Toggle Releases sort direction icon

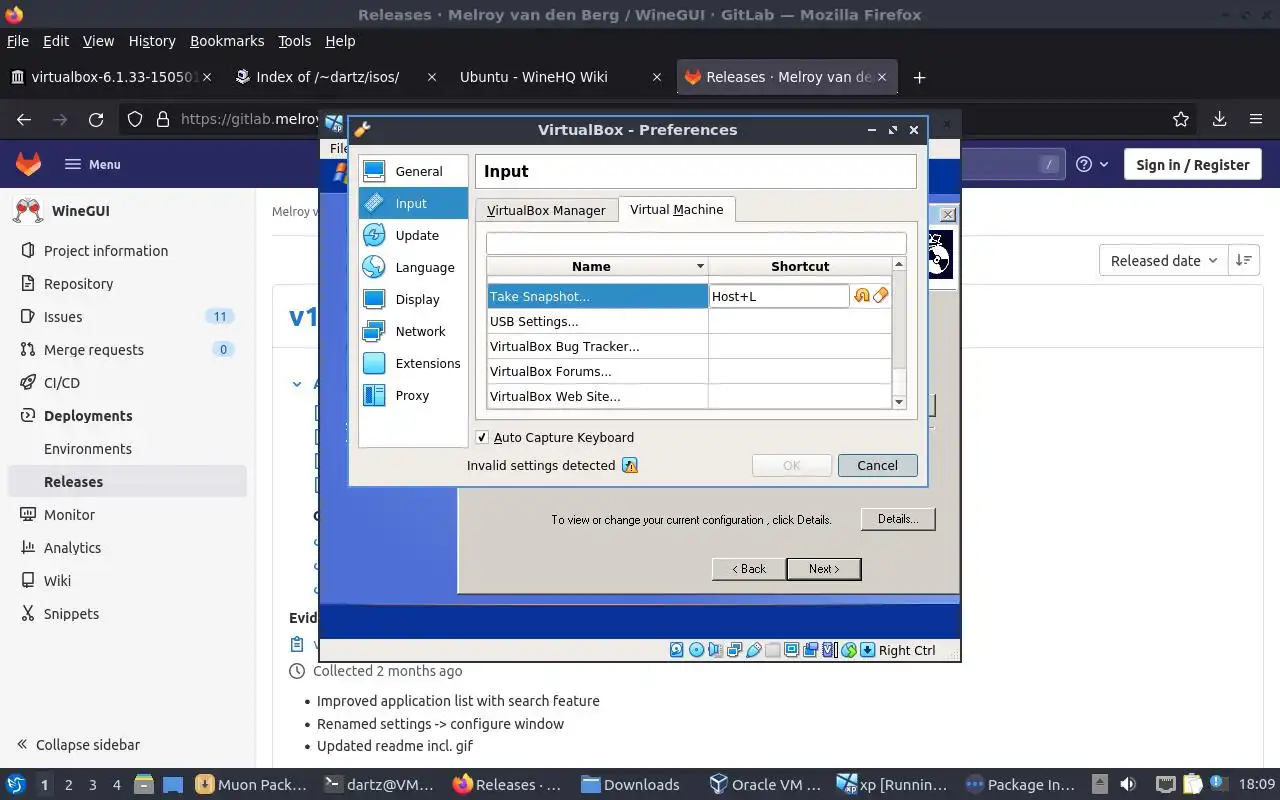[x=1244, y=260]
